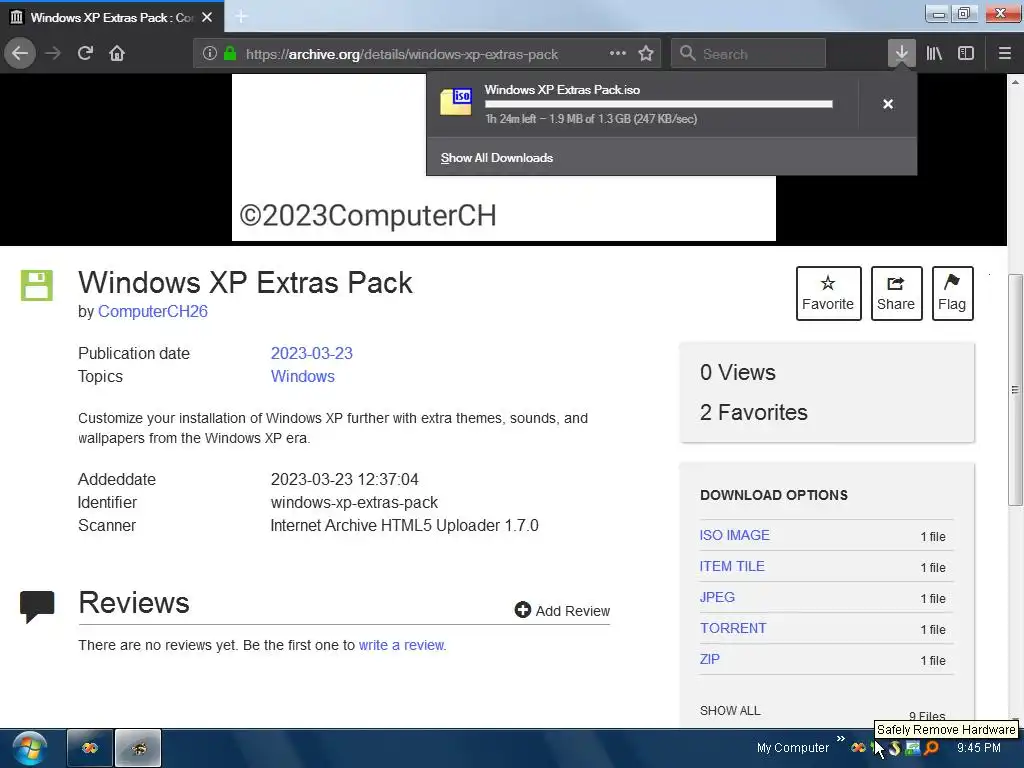
Task: Click the Search input field
Action: [748, 54]
